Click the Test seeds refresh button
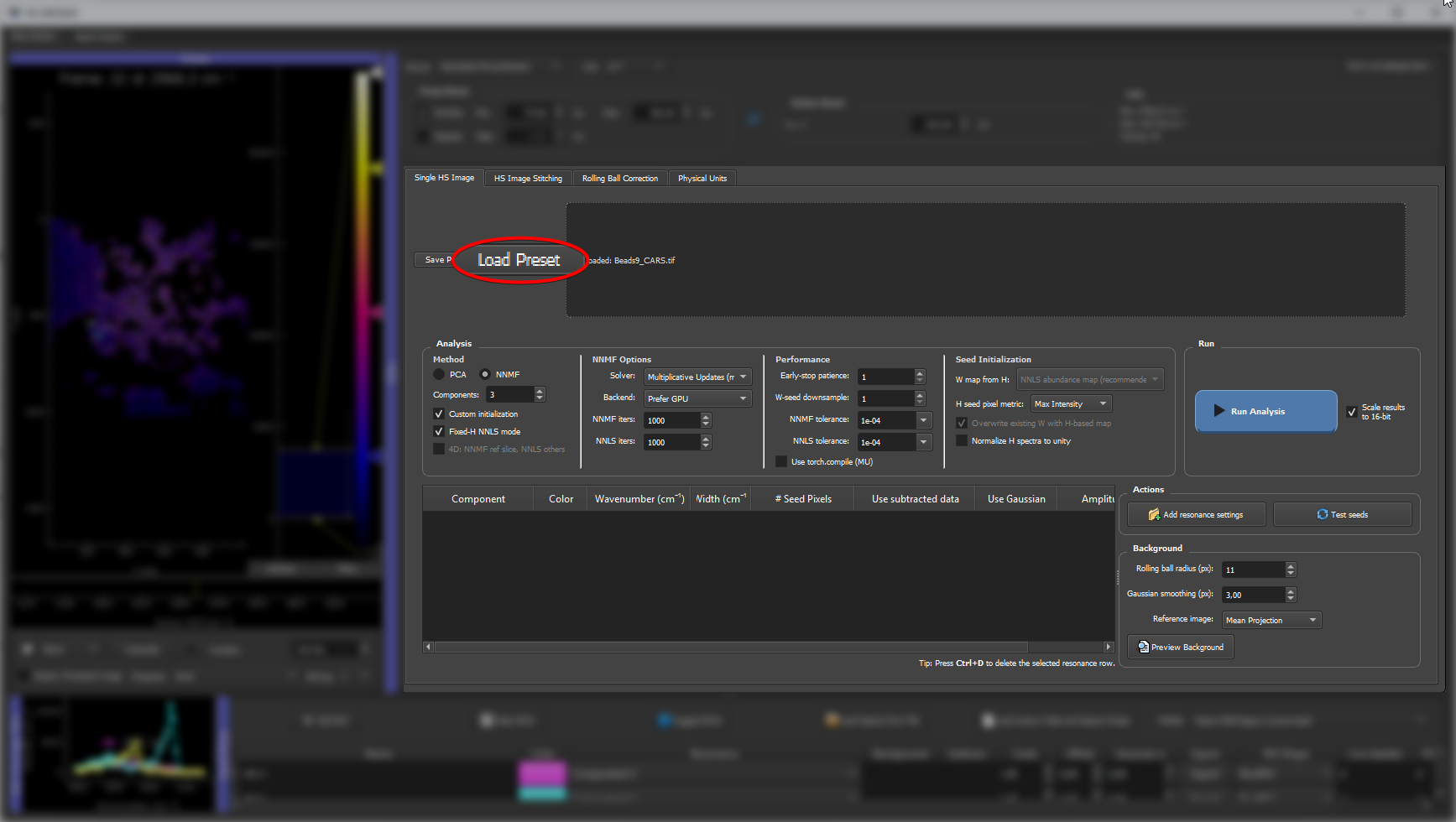The height and width of the screenshot is (822, 1456). click(1342, 514)
